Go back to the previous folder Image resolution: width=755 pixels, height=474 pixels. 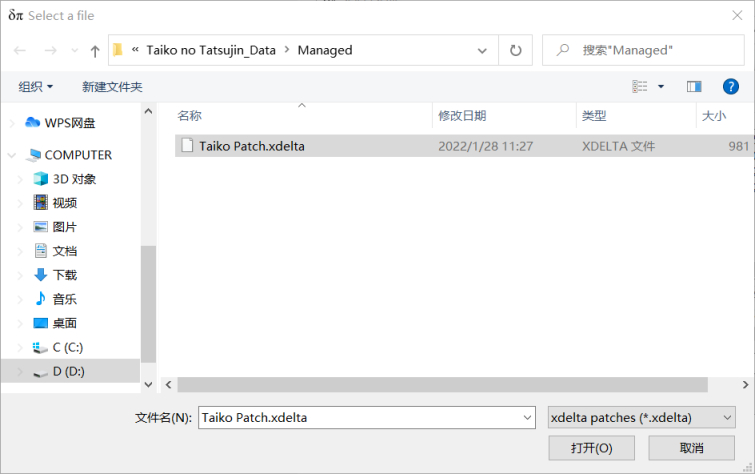click(x=20, y=50)
